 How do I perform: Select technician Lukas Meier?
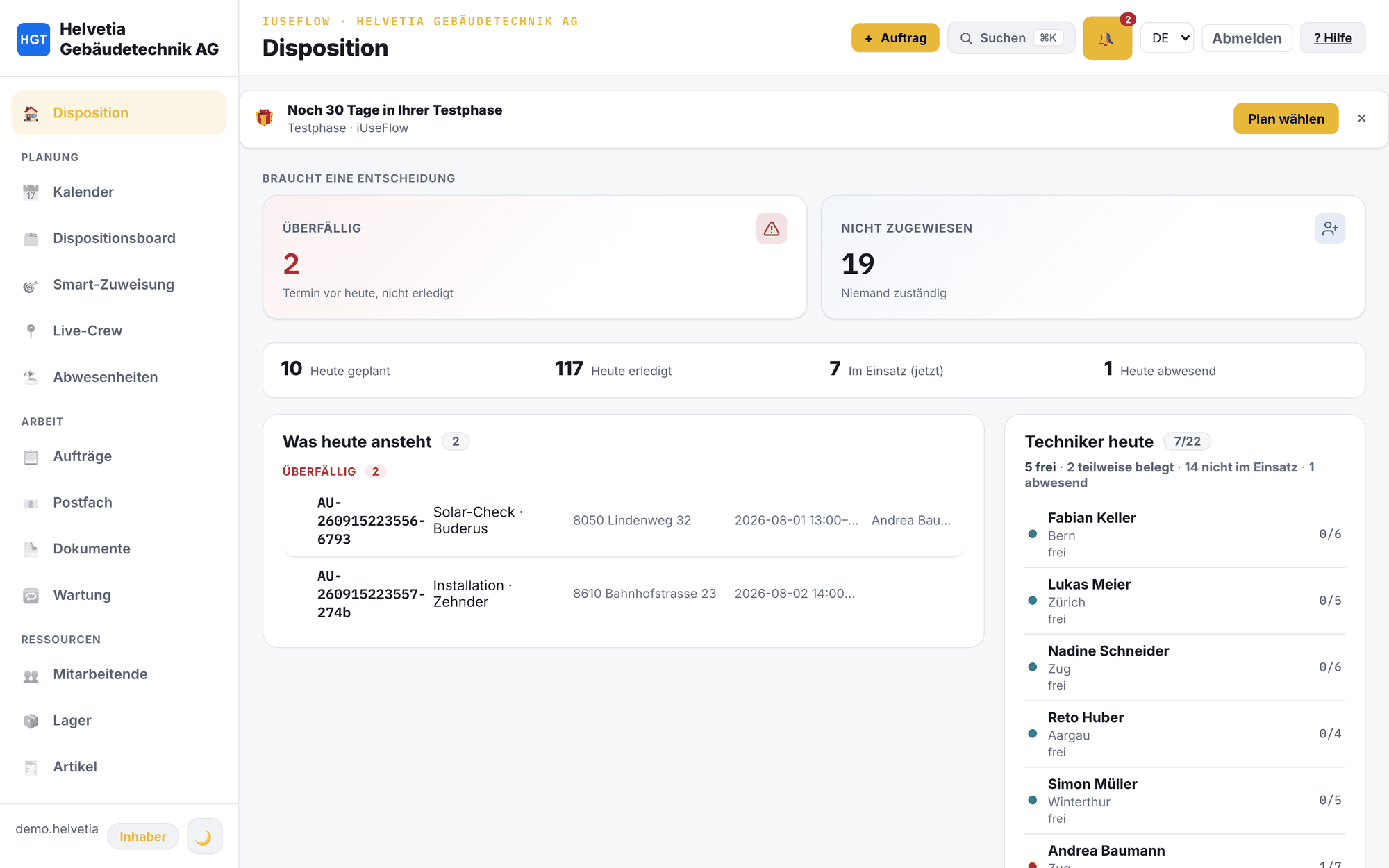pos(1185,601)
